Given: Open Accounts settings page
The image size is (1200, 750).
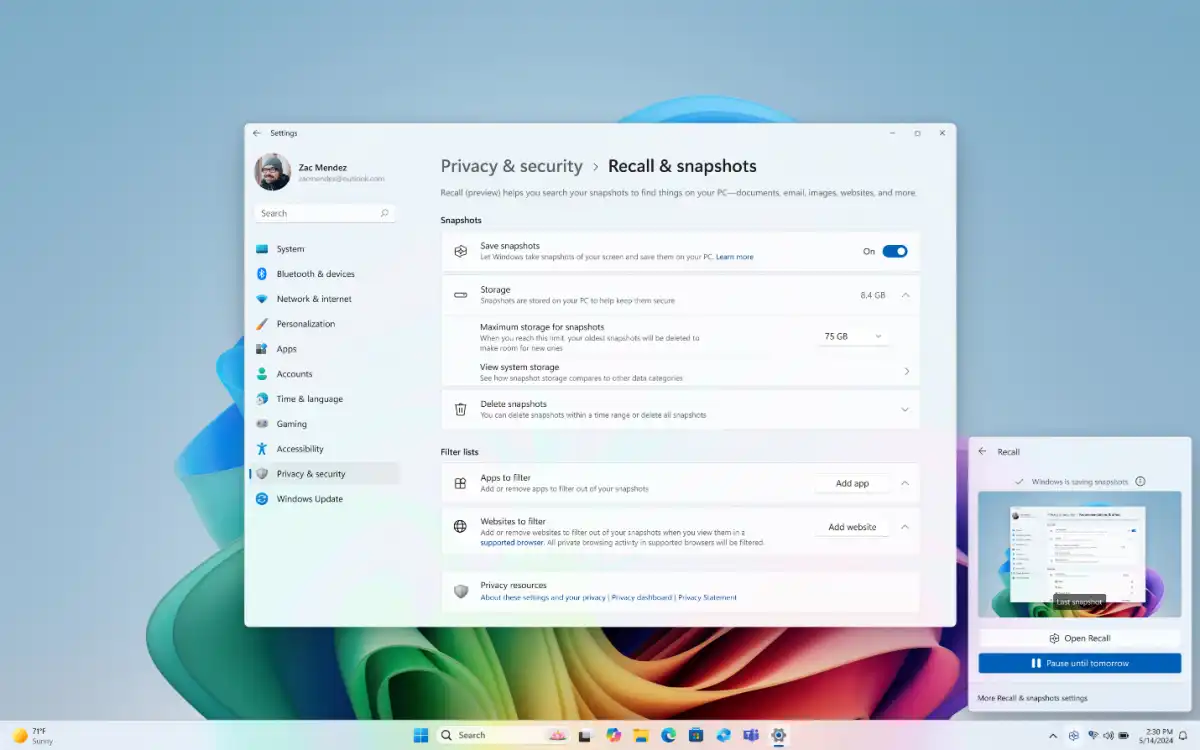Looking at the screenshot, I should click(324, 374).
